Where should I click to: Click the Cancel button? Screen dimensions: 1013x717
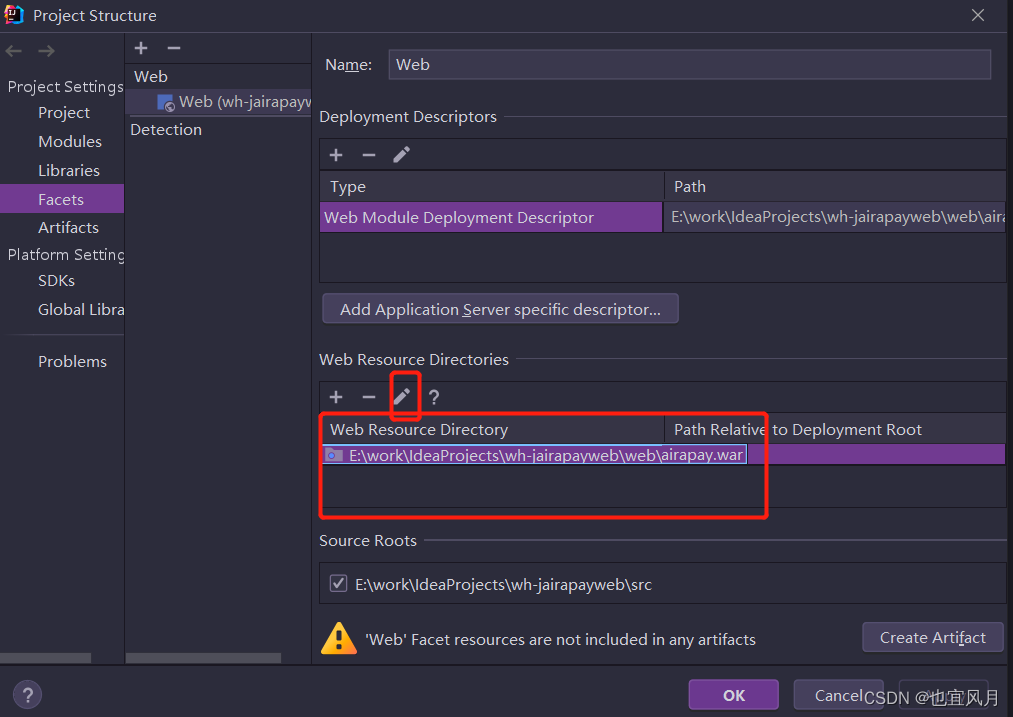838,695
